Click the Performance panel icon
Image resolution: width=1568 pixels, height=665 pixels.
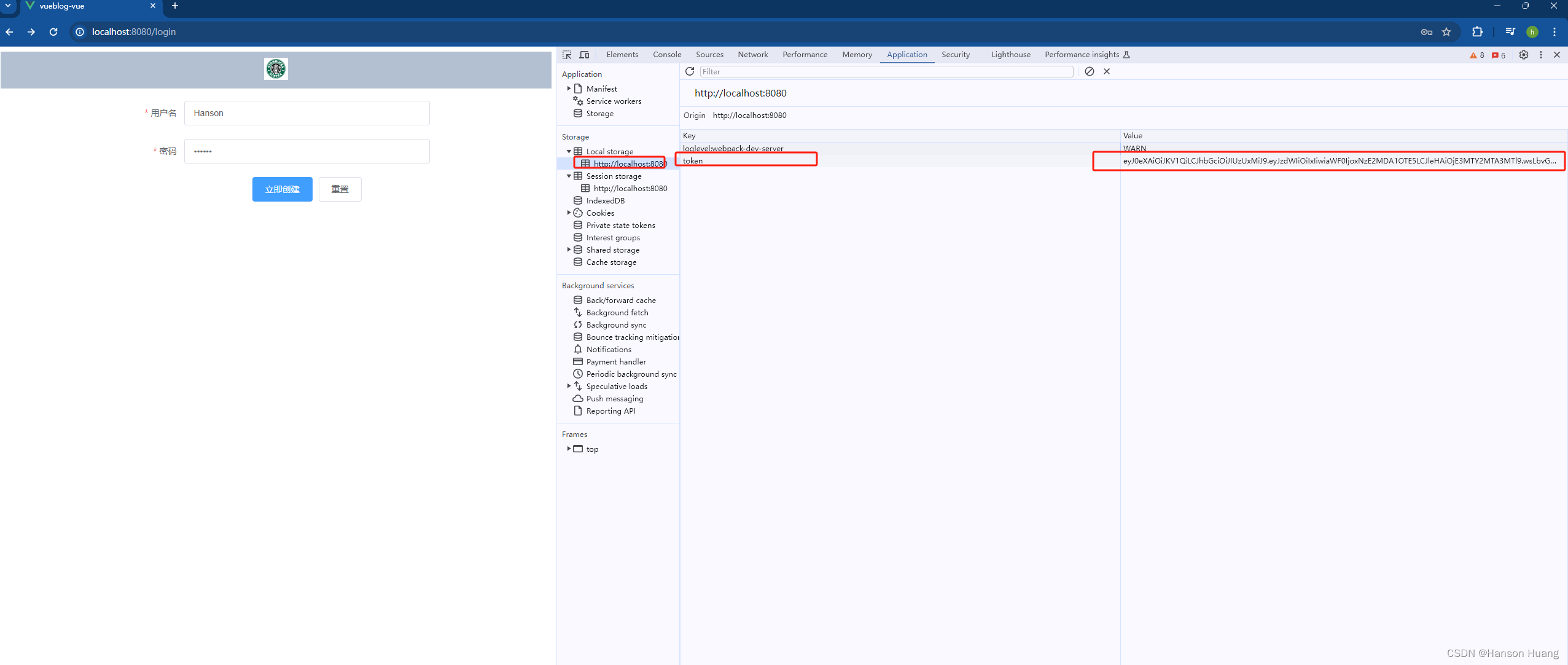[804, 54]
